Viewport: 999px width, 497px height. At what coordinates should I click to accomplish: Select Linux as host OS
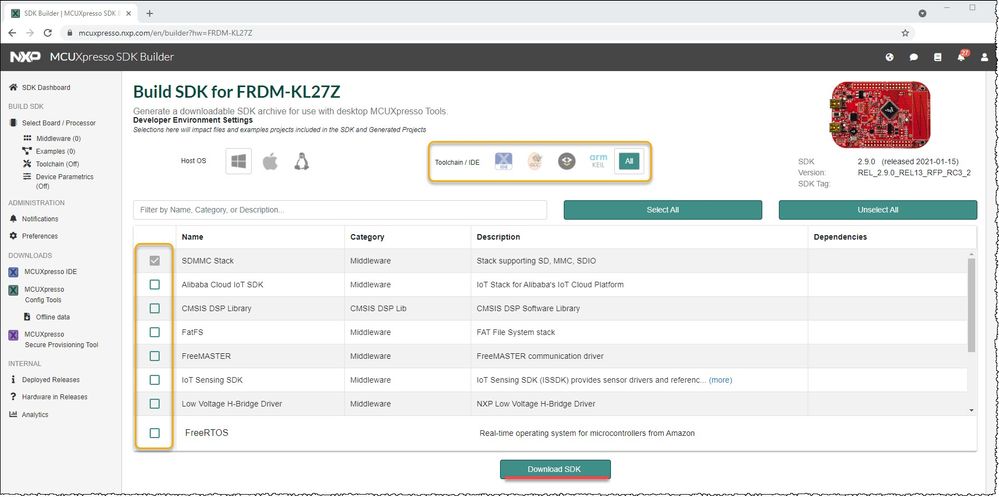(301, 161)
